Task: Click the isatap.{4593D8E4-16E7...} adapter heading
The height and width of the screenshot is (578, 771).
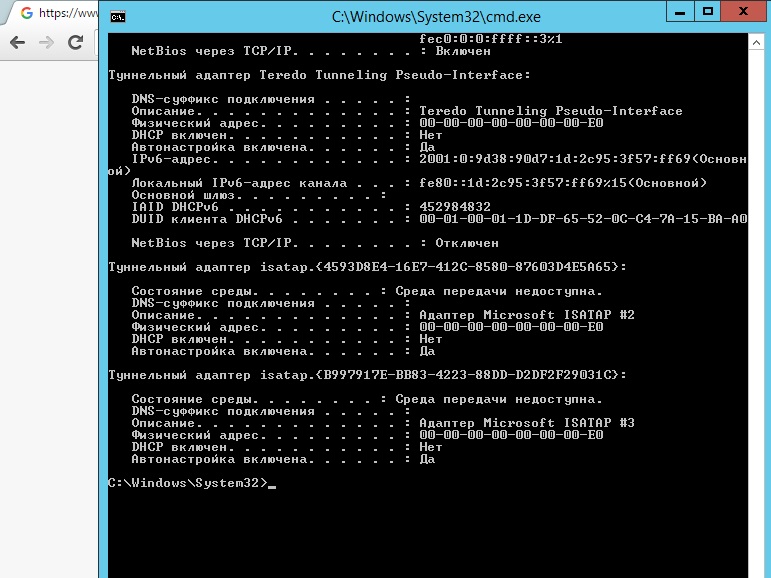Action: [367, 267]
